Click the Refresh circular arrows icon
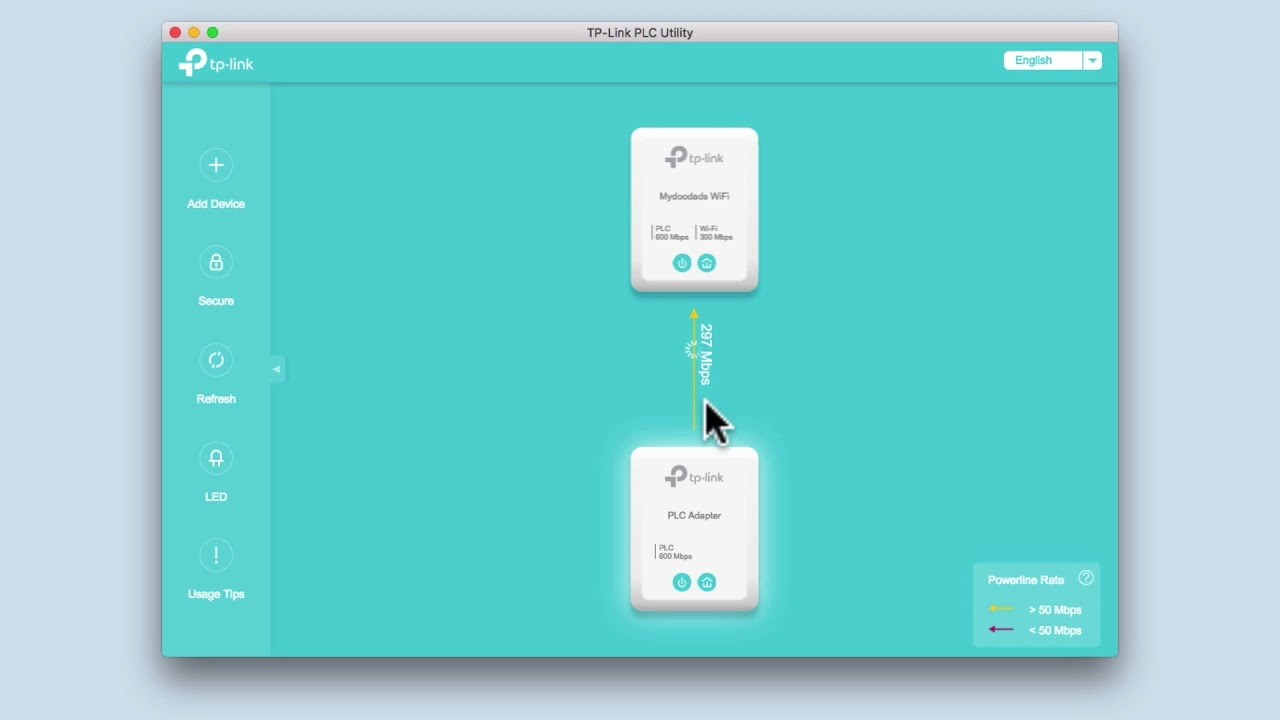Viewport: 1280px width, 720px height. 216,360
